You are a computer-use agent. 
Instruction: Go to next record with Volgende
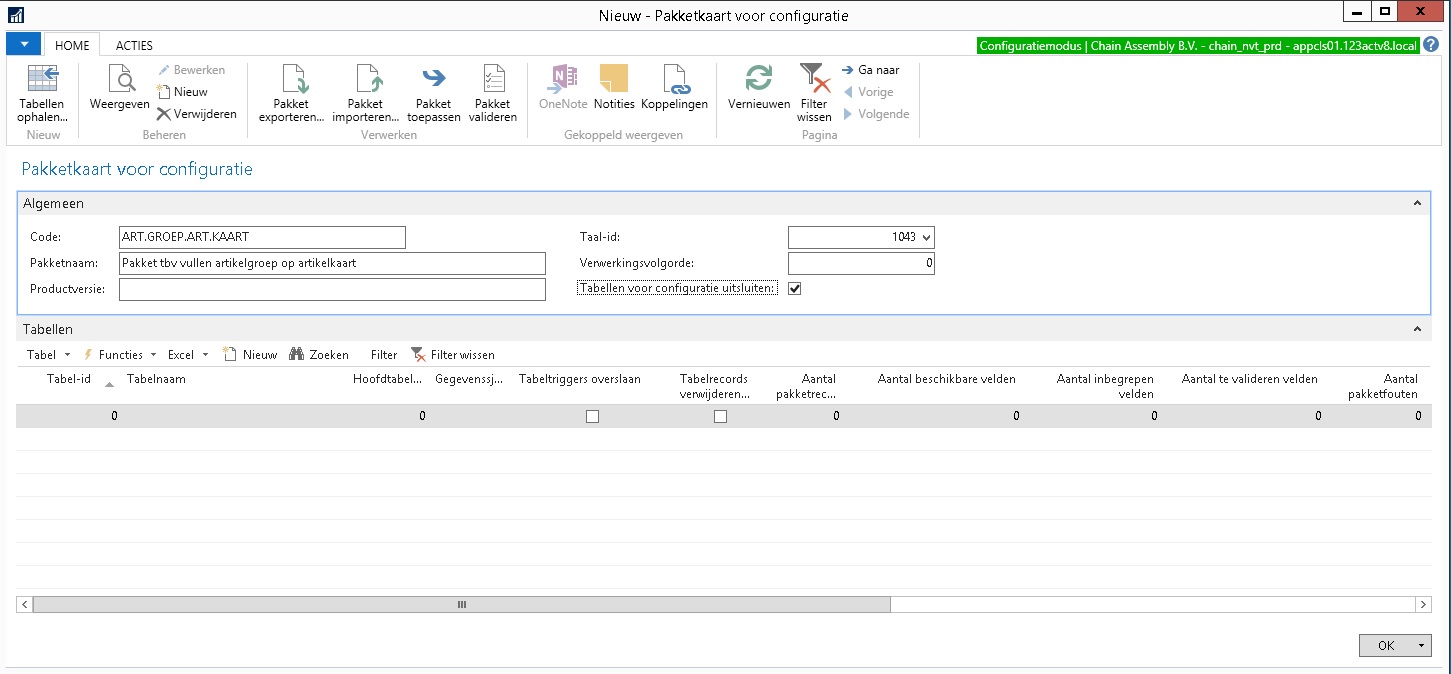(x=875, y=114)
